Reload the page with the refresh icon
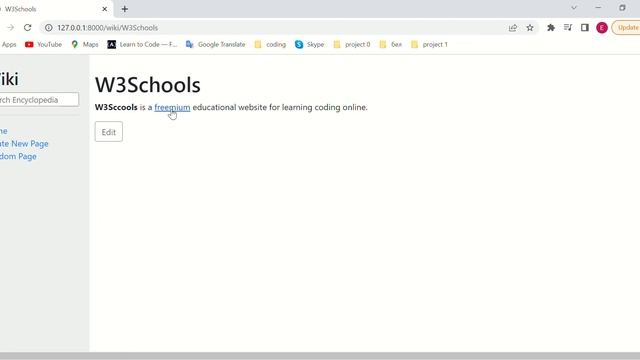Image resolution: width=640 pixels, height=360 pixels. (27, 28)
